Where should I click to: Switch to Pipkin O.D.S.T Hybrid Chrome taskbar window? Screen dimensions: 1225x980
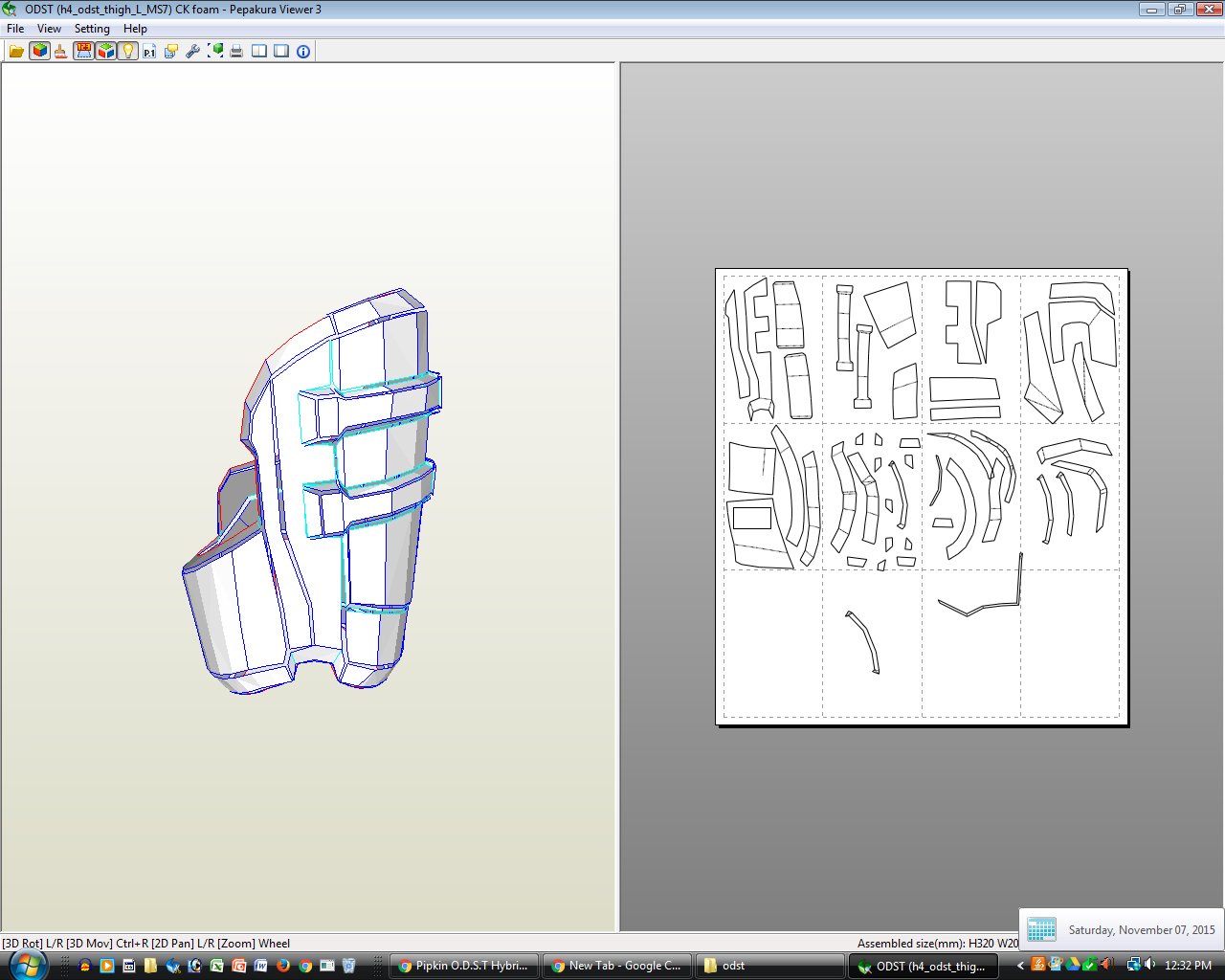tap(464, 966)
